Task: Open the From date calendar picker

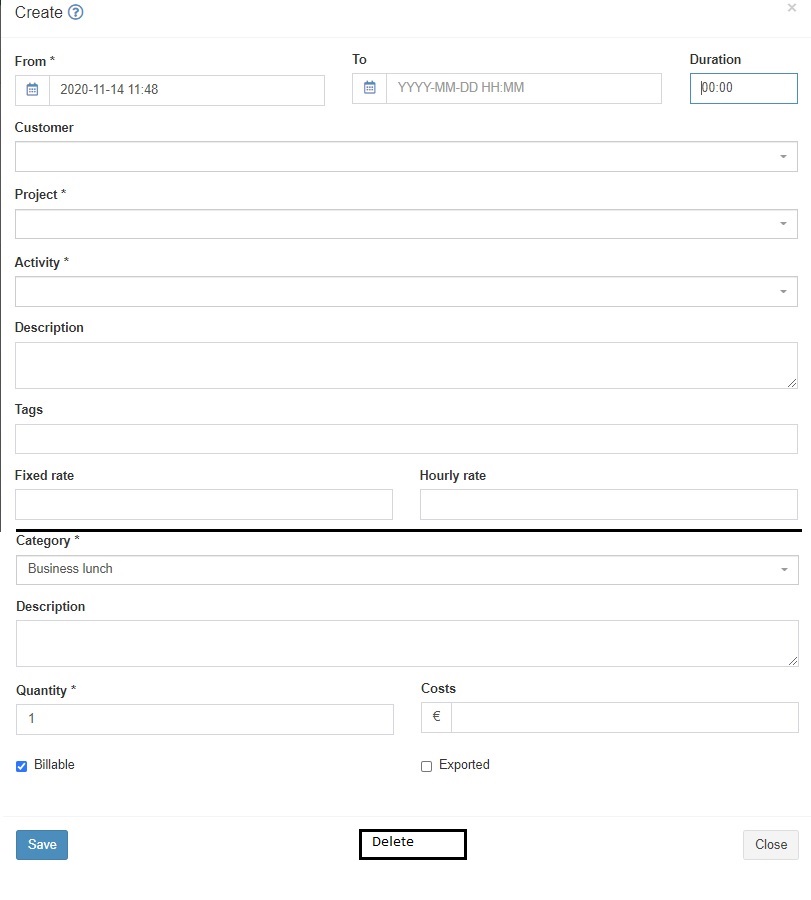Action: click(x=31, y=89)
